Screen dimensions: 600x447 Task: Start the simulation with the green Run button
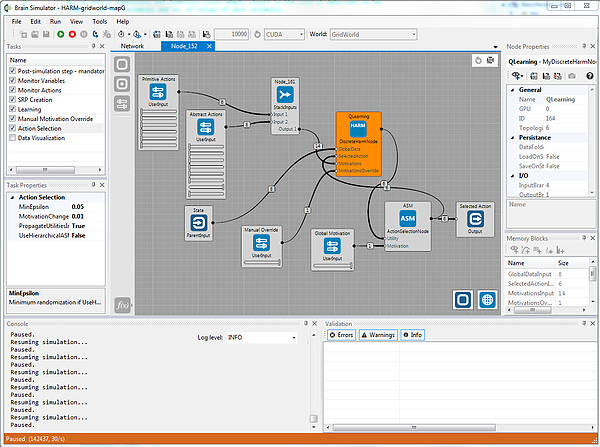point(59,34)
